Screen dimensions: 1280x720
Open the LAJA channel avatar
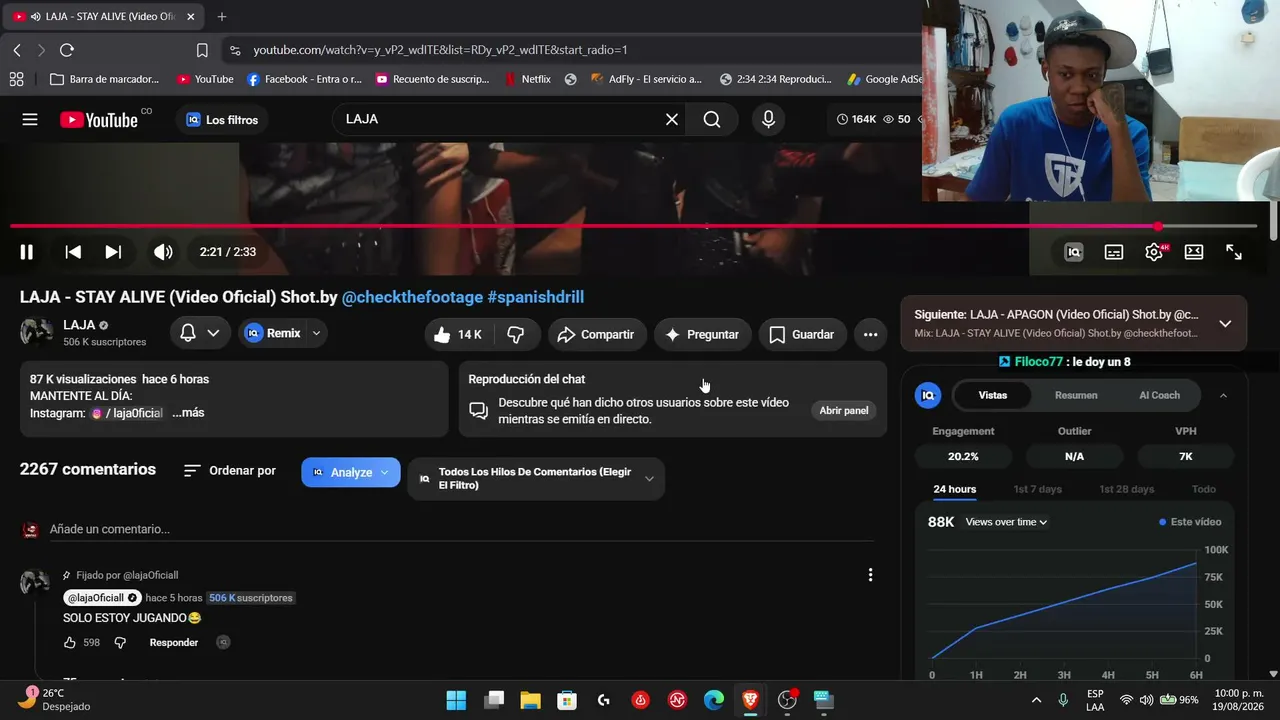coord(37,333)
